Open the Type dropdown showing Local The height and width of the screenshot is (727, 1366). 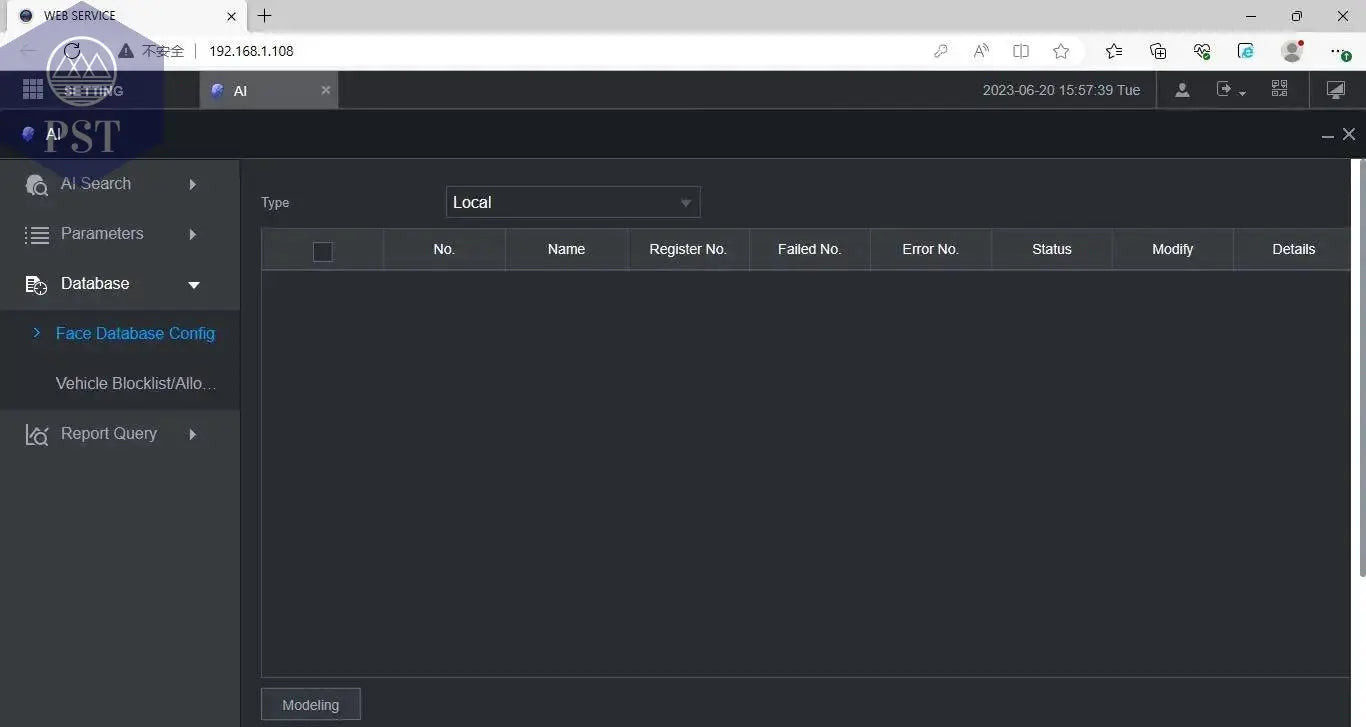[572, 202]
